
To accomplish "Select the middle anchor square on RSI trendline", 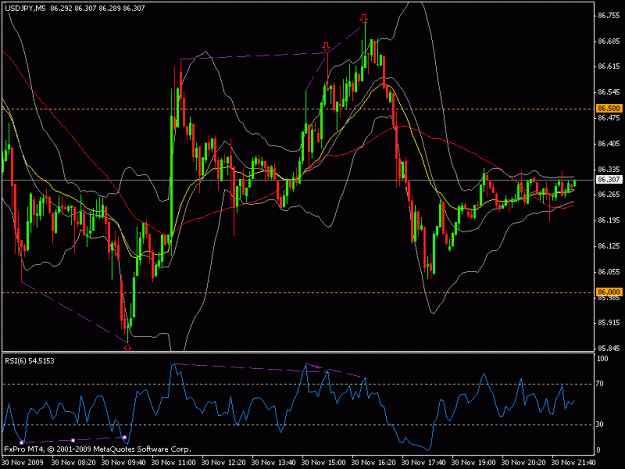I will coord(73,440).
